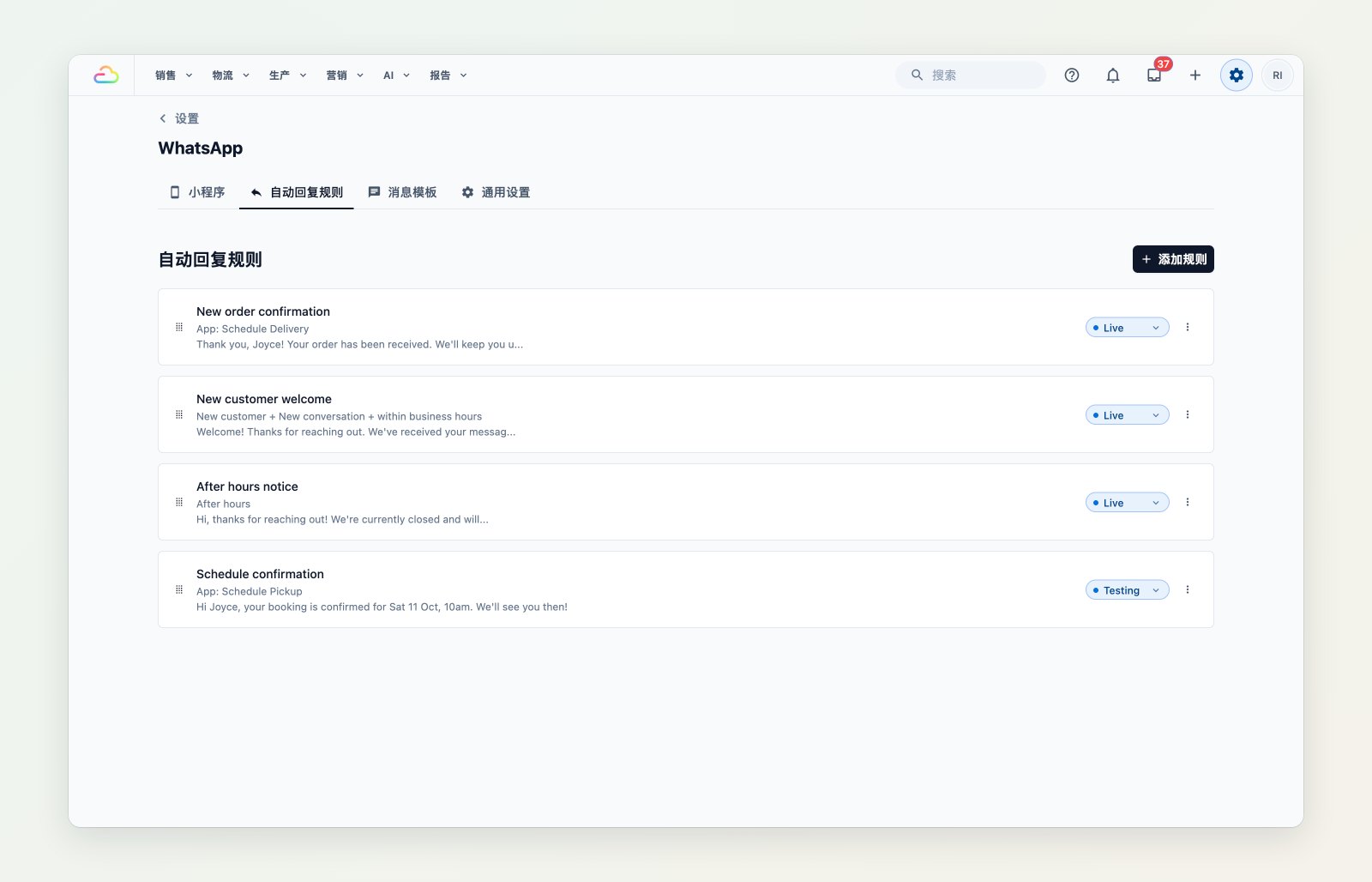Click the drag handle of After hours notice

click(179, 502)
